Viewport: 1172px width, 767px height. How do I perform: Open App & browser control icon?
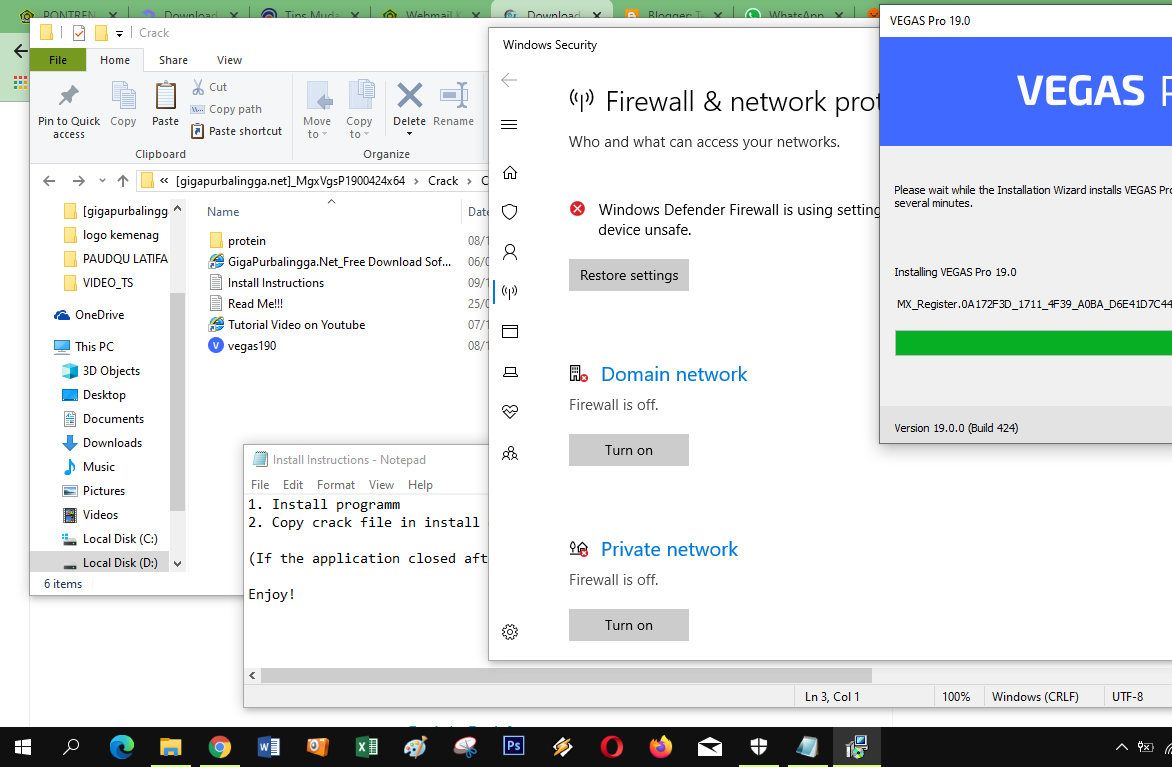coord(510,331)
